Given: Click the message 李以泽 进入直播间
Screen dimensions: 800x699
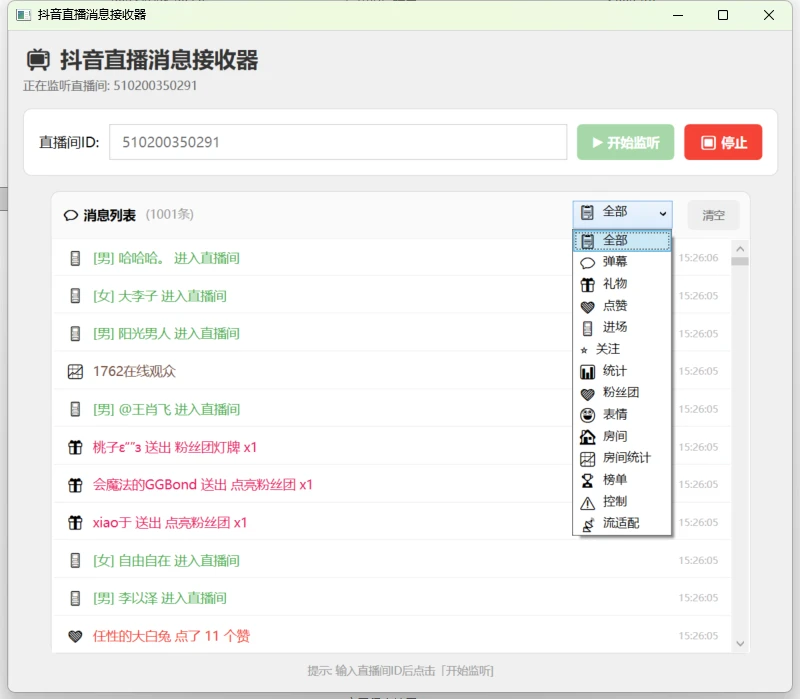Looking at the screenshot, I should tap(160, 598).
